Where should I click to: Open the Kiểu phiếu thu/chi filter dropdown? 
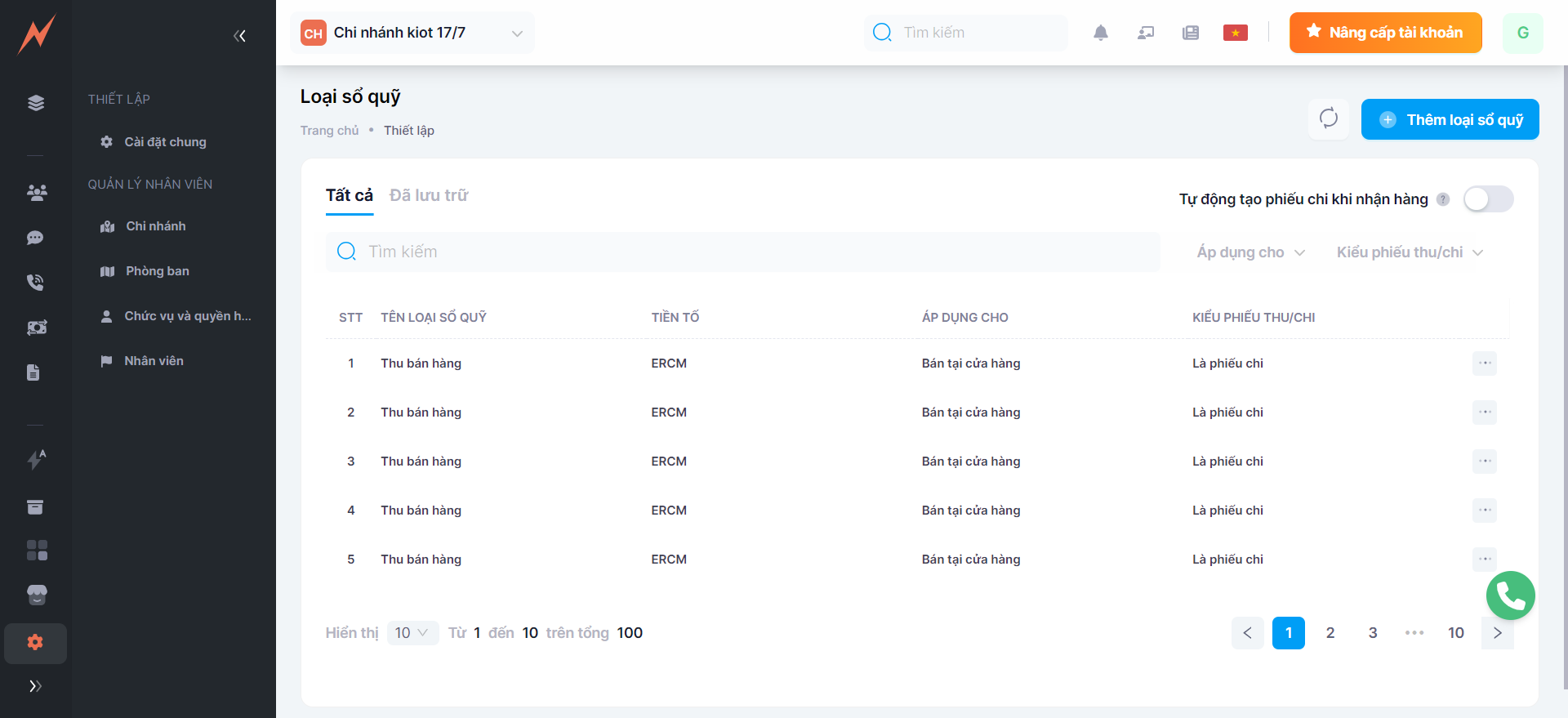pos(1409,252)
